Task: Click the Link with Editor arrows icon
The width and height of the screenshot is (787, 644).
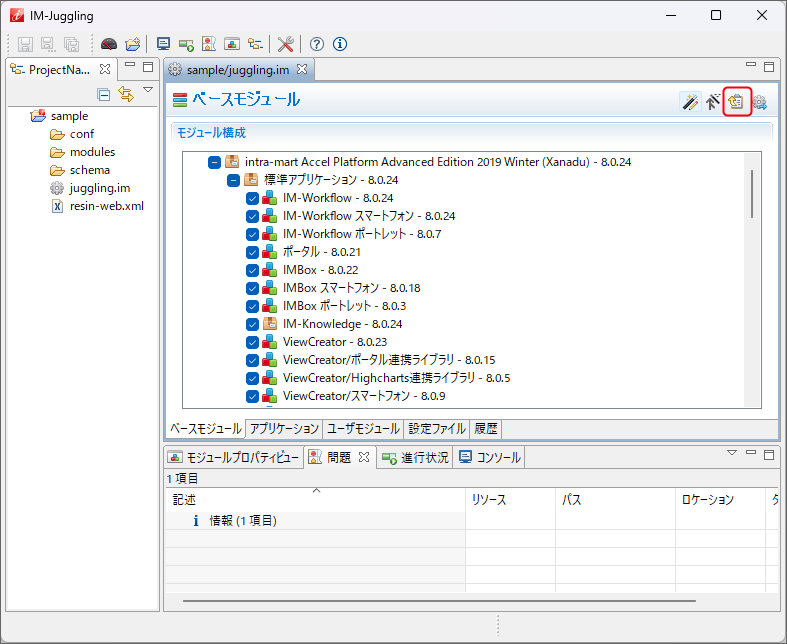Action: point(126,94)
